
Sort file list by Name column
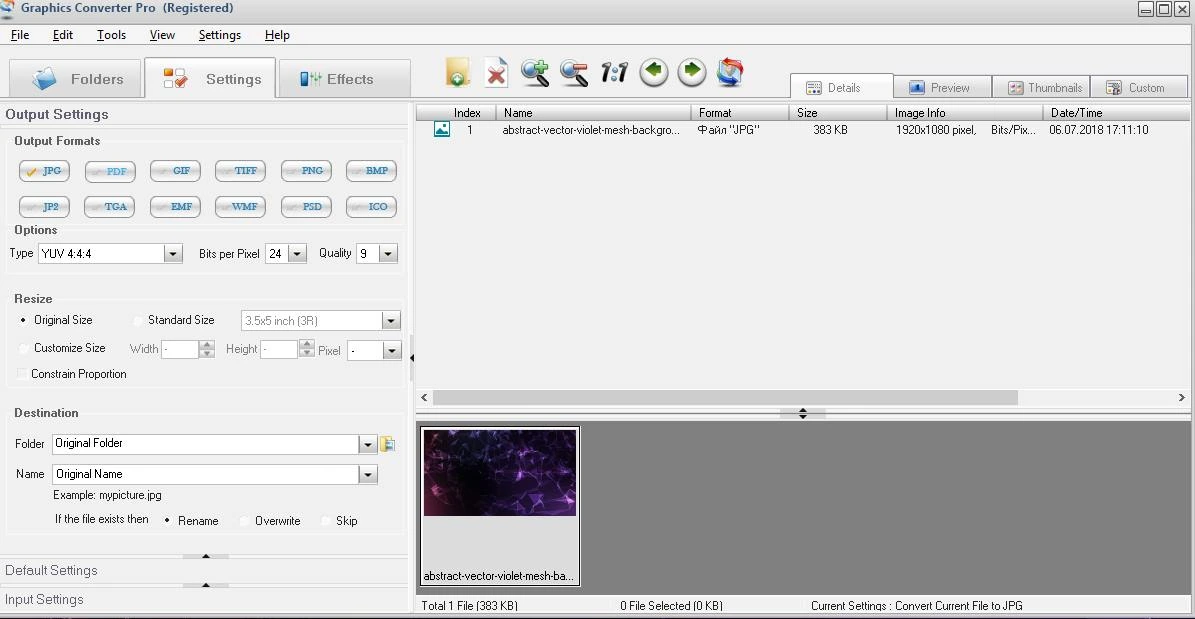pos(593,113)
